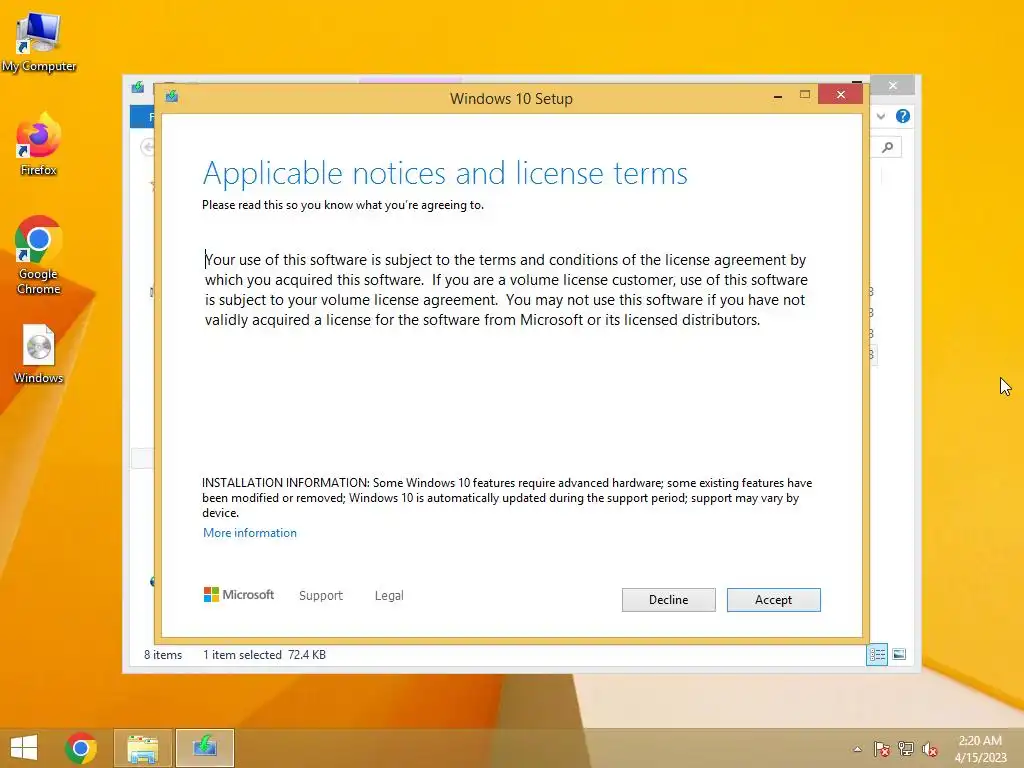Screen dimensions: 1024x768
Task: Click the Back arrow in Explorer window
Action: [x=148, y=147]
